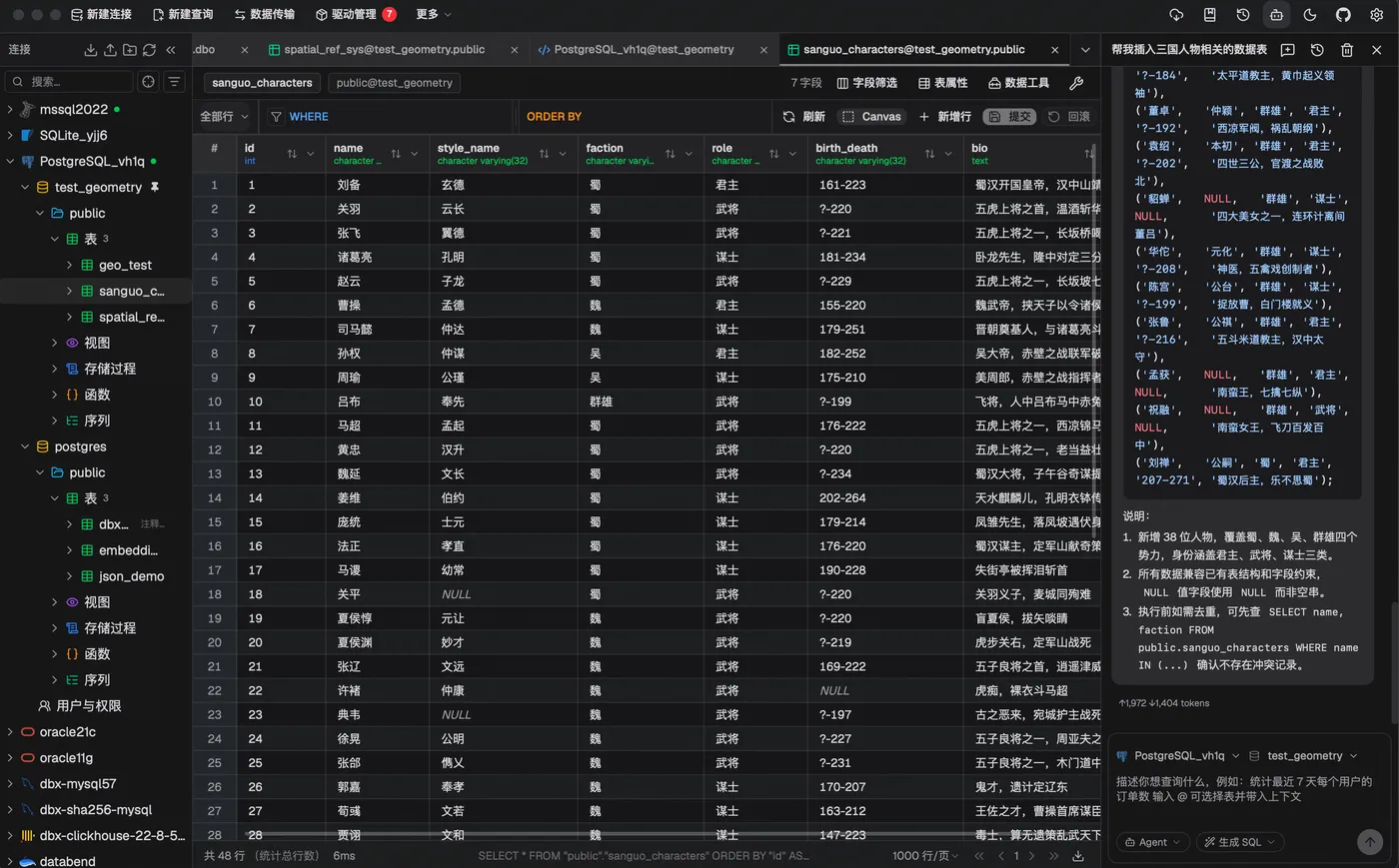Click 回滚 rollback button
Image resolution: width=1399 pixels, height=868 pixels.
1069,117
